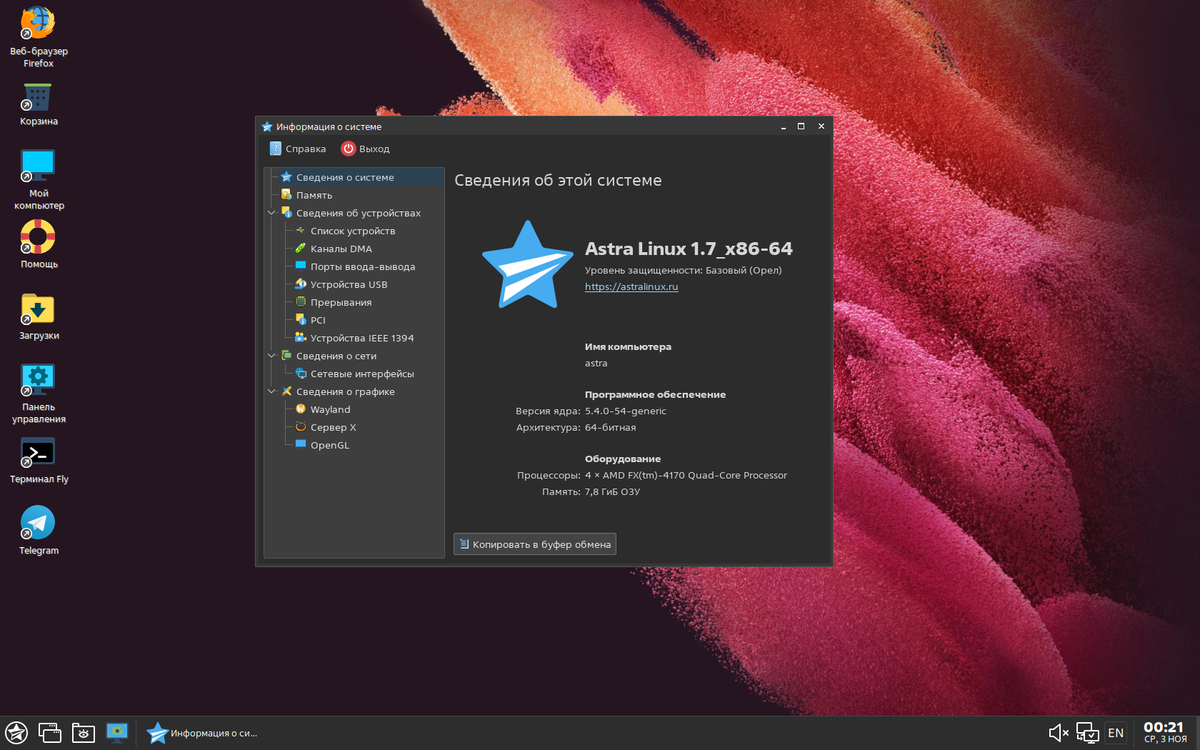Viewport: 1200px width, 750px height.
Task: Collapse the Сведения о графике branch arrow
Action: 271,392
